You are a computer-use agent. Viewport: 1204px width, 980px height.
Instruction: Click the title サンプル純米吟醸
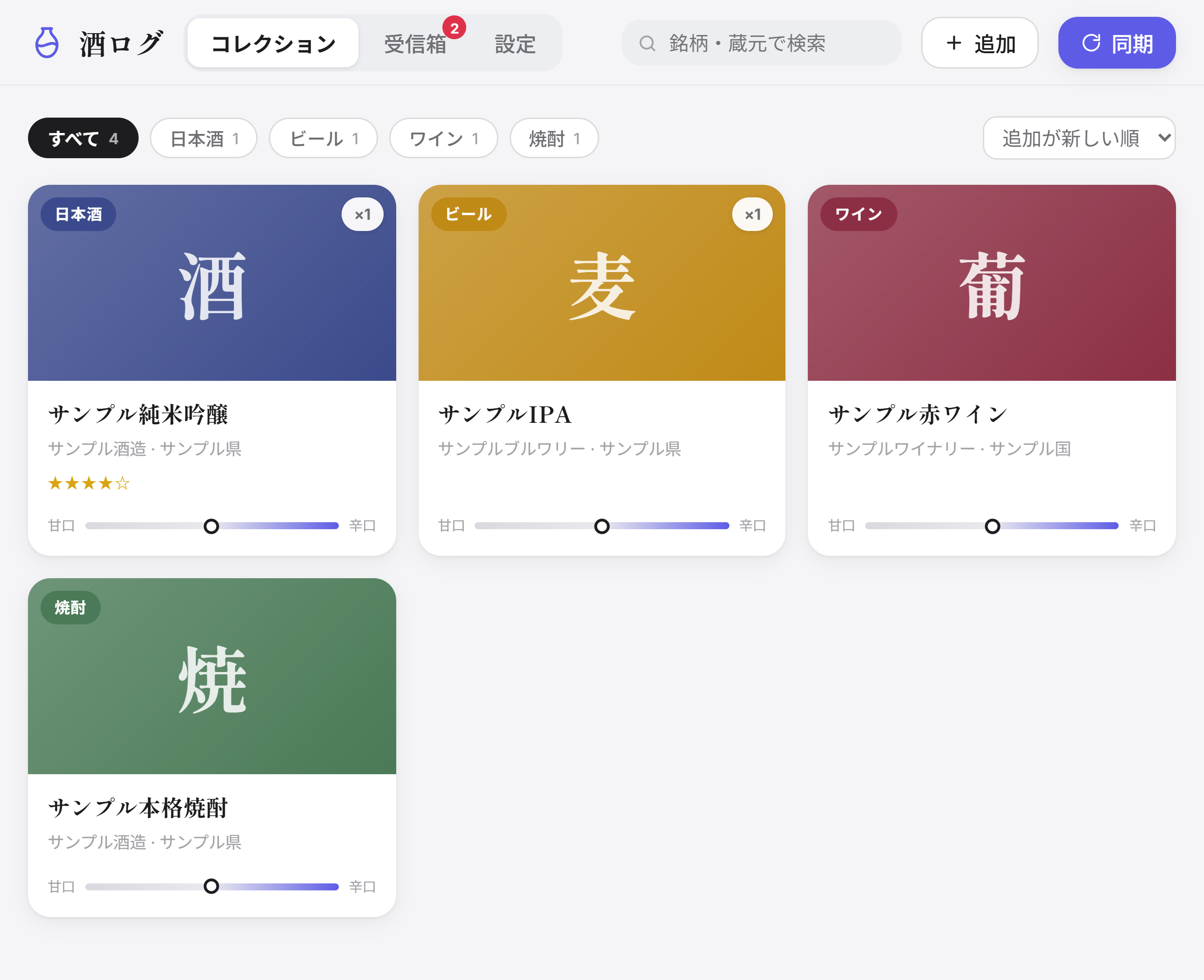pos(138,414)
